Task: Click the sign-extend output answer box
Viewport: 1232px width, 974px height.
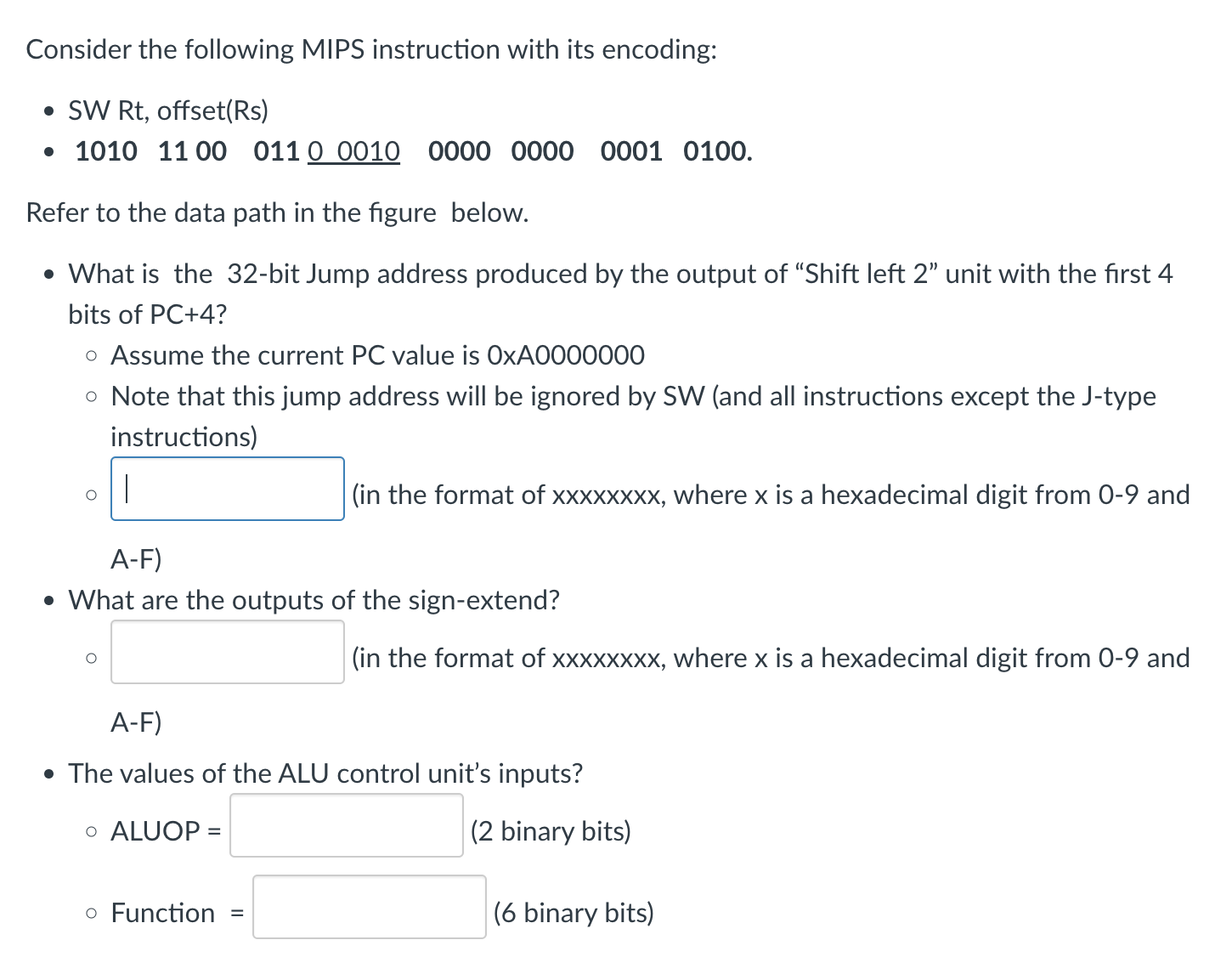Action: 227,654
